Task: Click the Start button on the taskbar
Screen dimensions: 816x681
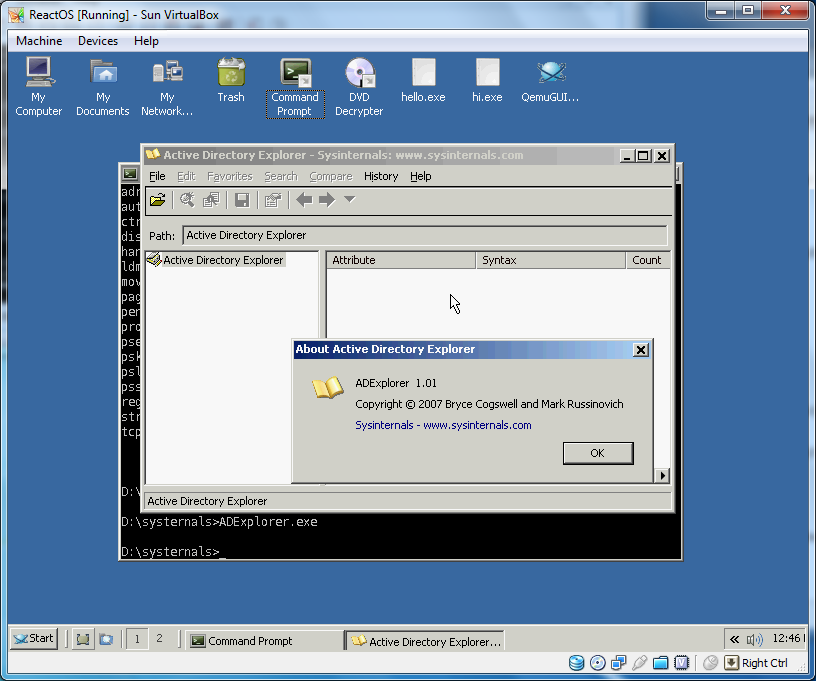Action: point(34,638)
